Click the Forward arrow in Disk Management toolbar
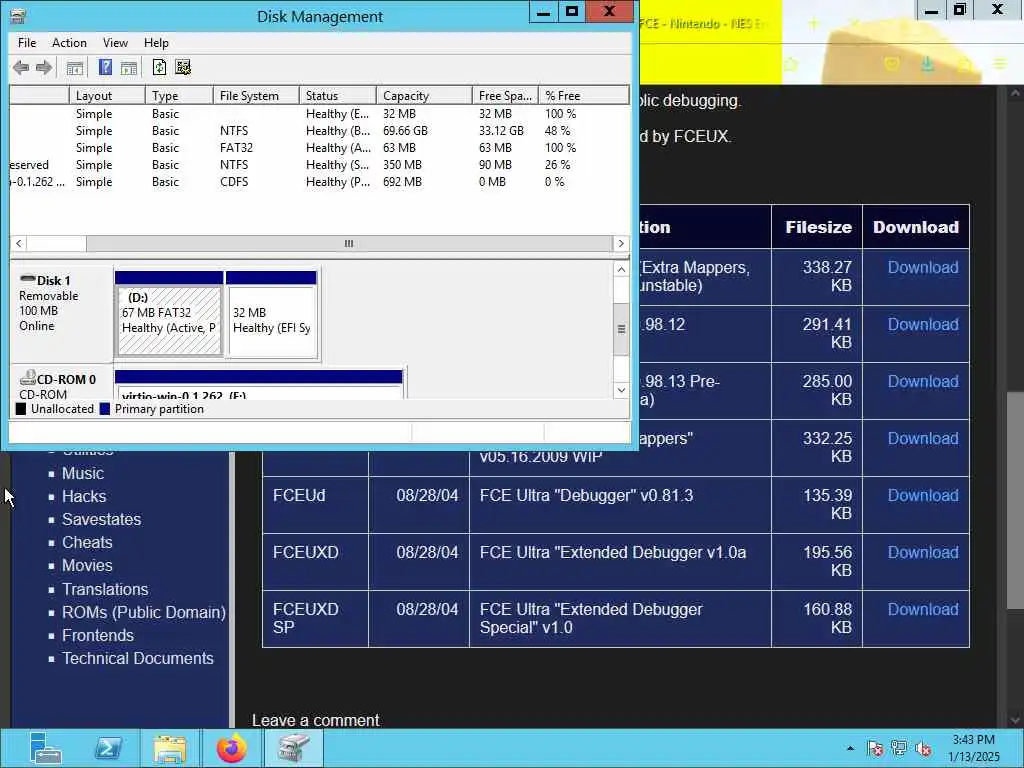1024x768 pixels. (x=44, y=67)
